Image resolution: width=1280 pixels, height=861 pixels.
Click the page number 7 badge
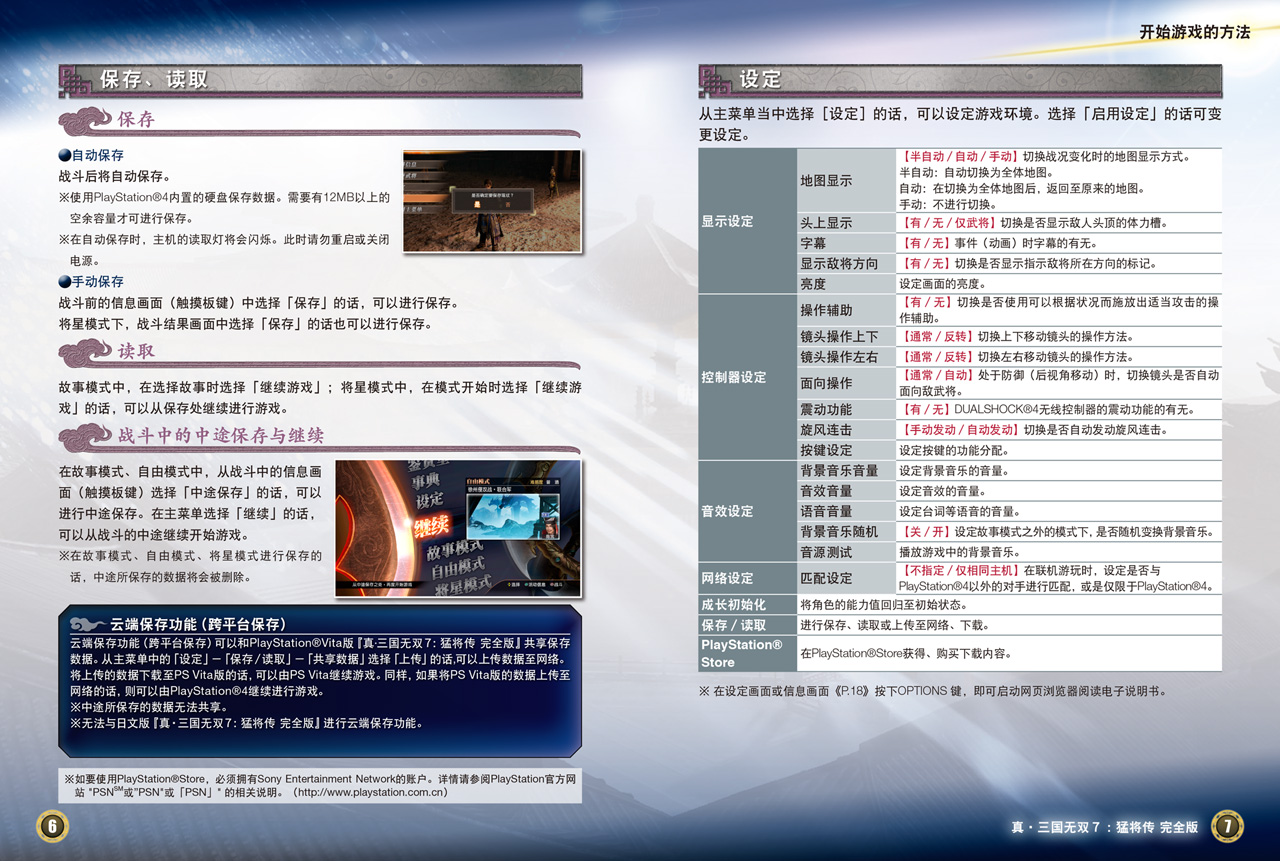pyautogui.click(x=1227, y=825)
